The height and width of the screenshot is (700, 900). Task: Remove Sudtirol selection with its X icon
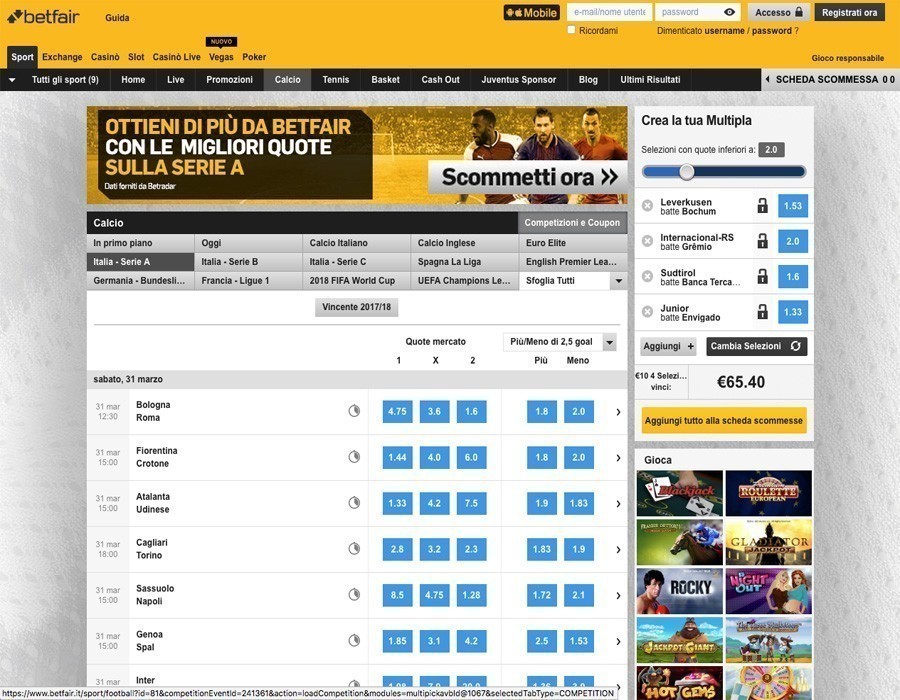tap(647, 277)
